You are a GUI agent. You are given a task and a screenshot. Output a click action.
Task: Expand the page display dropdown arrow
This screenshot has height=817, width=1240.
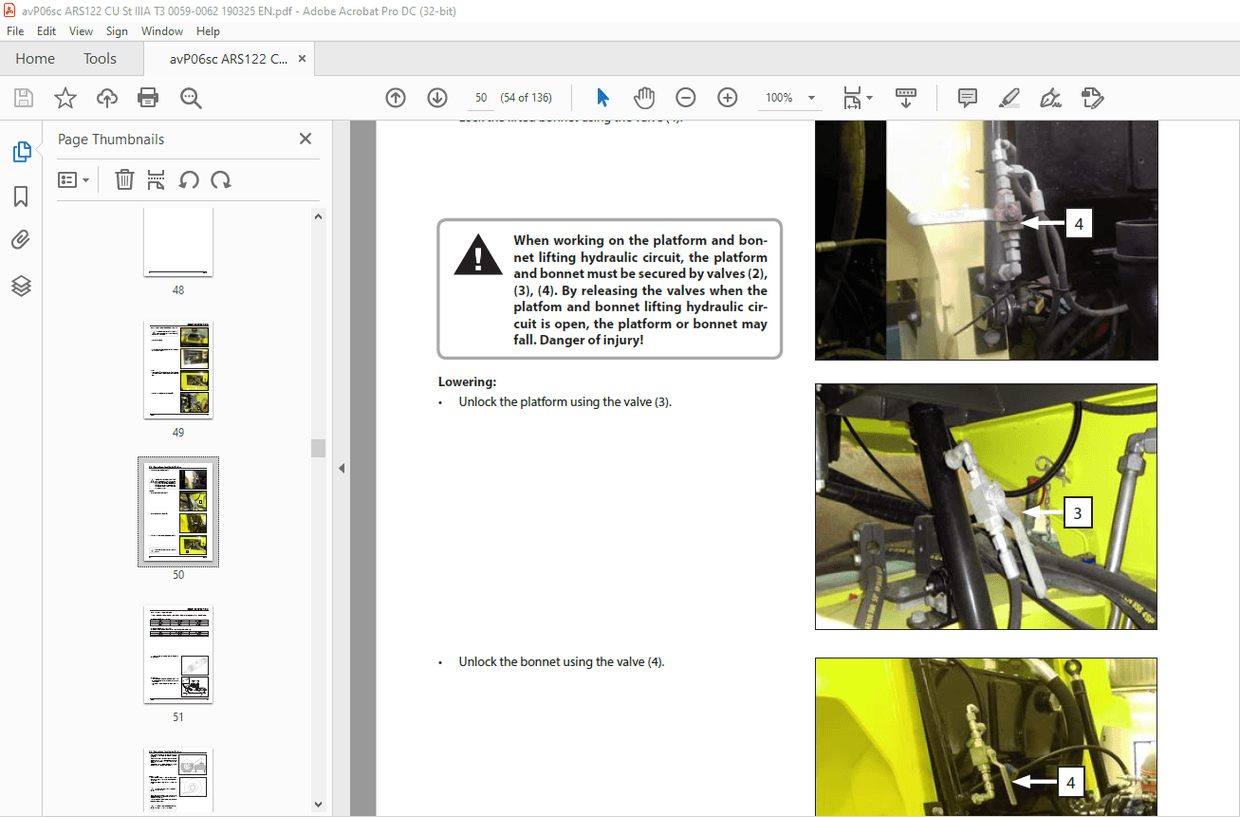pyautogui.click(x=868, y=97)
